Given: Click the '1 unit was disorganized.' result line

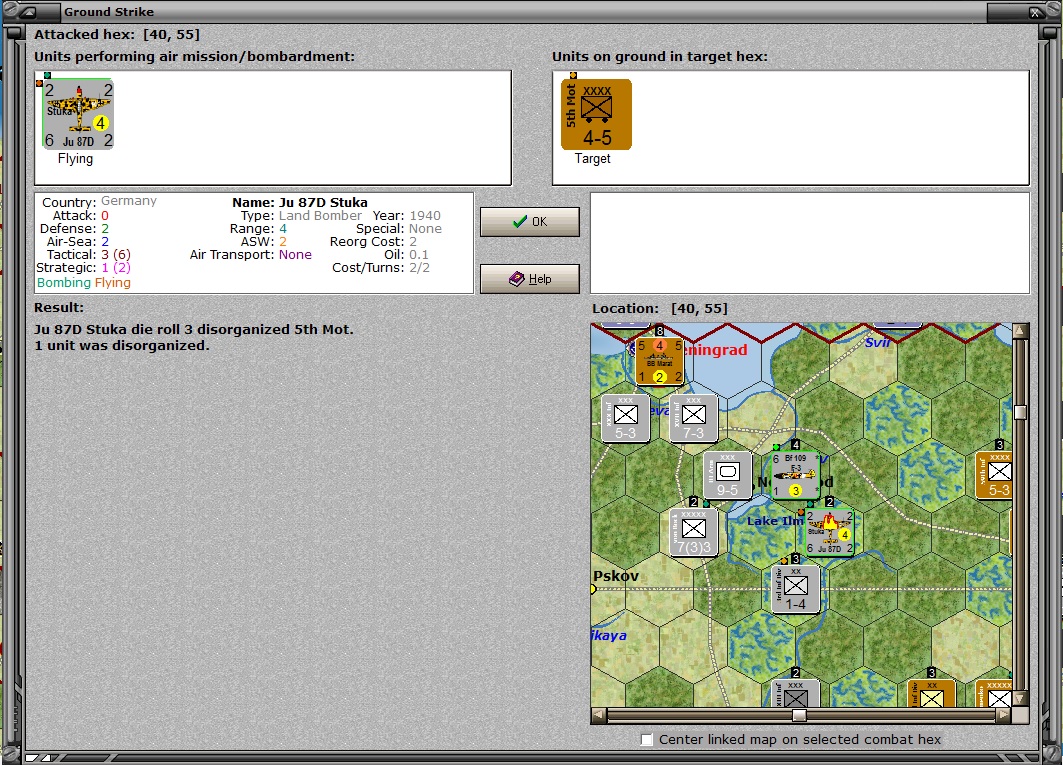Looking at the screenshot, I should (x=122, y=346).
